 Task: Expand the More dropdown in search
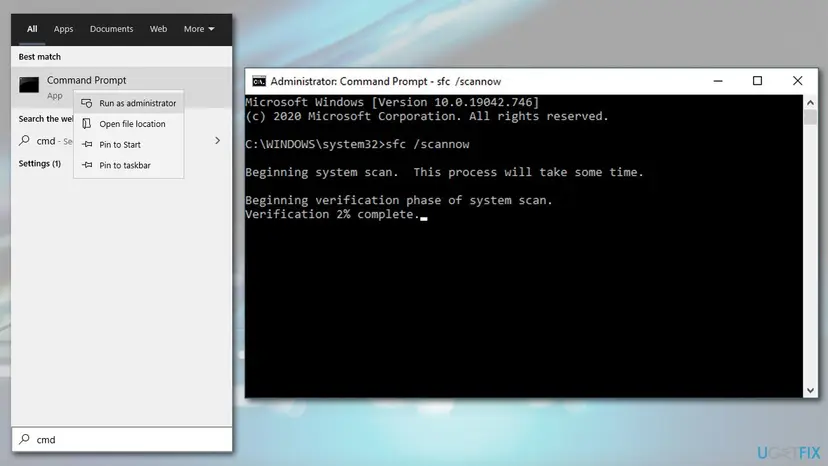tap(199, 29)
